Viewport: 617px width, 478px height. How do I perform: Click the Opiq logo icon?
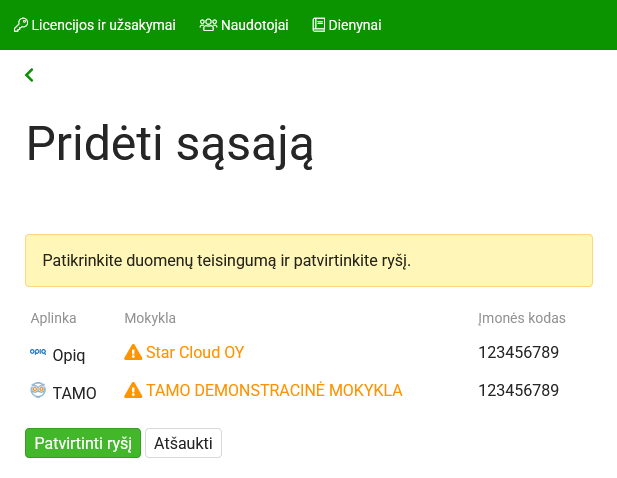(x=38, y=352)
